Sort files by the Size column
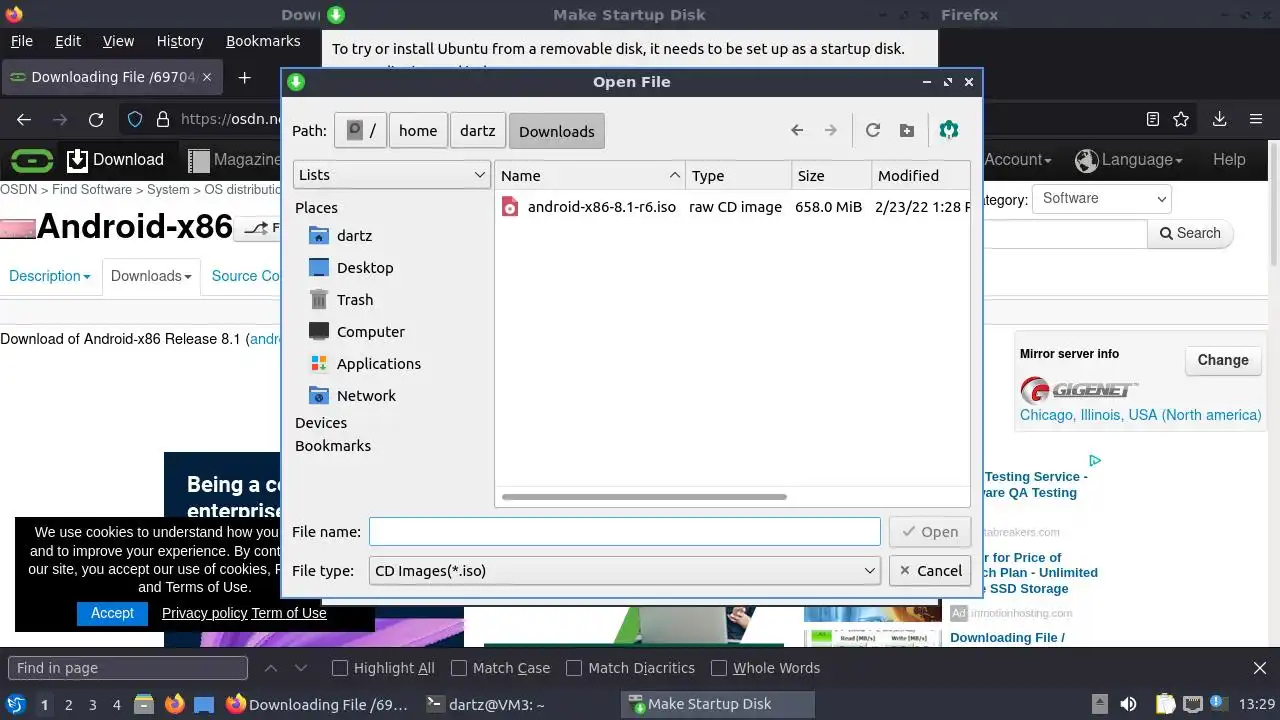1280x720 pixels. coord(832,175)
